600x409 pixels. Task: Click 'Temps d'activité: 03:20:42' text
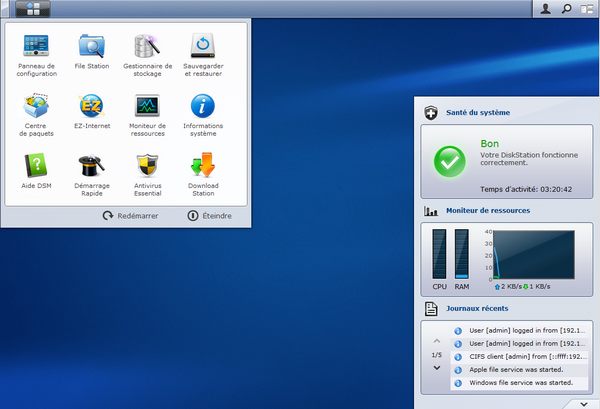tap(526, 189)
